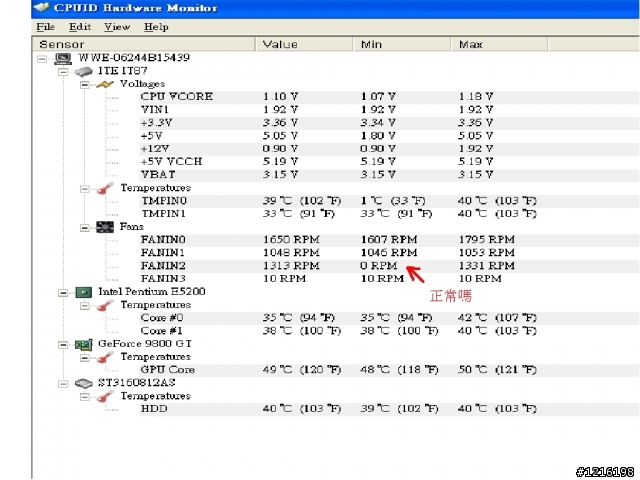This screenshot has height=480, width=640.
Task: Click the thermometer icon under Intel Pentium E5200
Action: click(x=105, y=305)
